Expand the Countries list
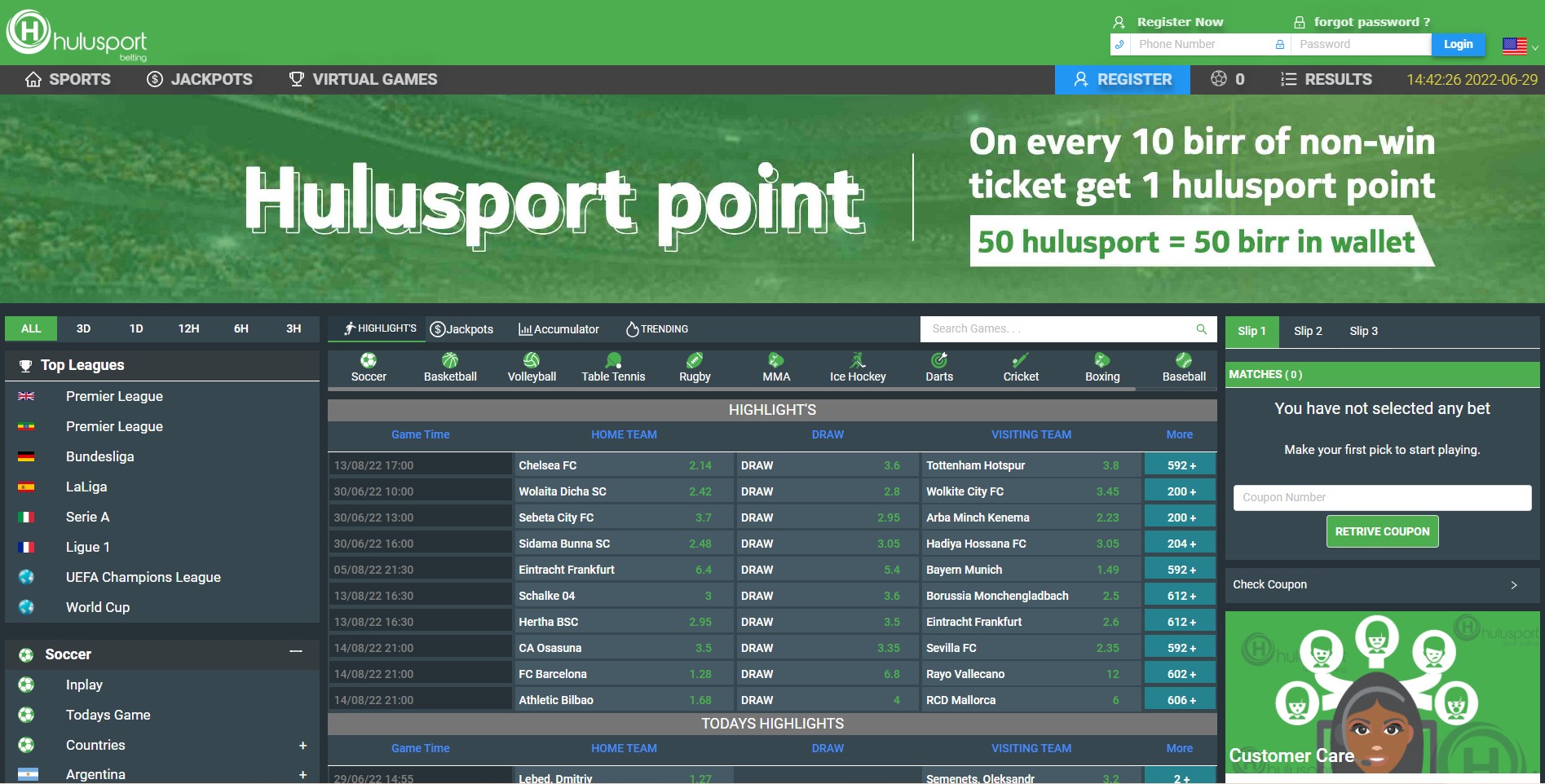The width and height of the screenshot is (1545, 784). pos(302,745)
